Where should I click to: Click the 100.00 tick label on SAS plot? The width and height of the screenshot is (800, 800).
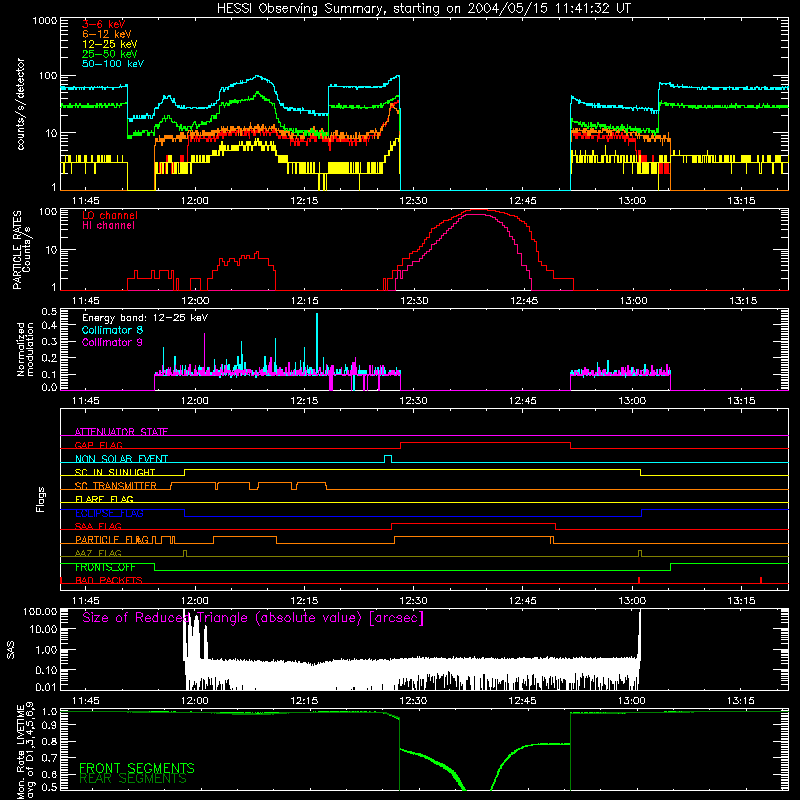click(x=40, y=612)
